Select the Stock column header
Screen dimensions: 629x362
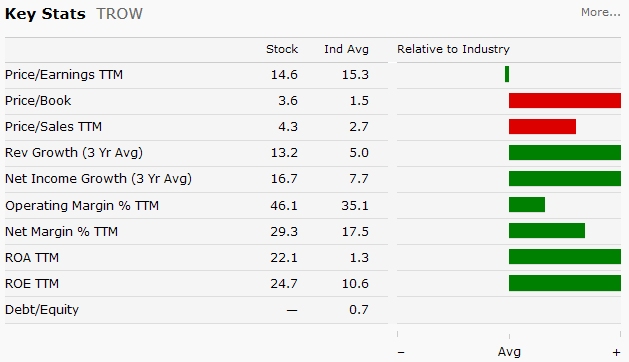[282, 49]
